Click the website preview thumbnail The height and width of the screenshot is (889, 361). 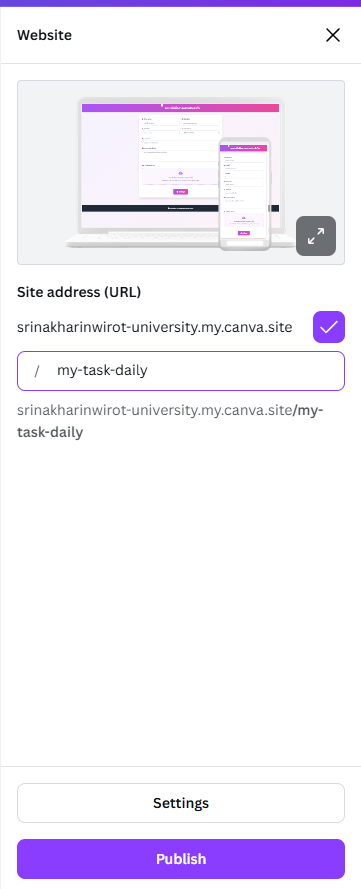click(181, 172)
